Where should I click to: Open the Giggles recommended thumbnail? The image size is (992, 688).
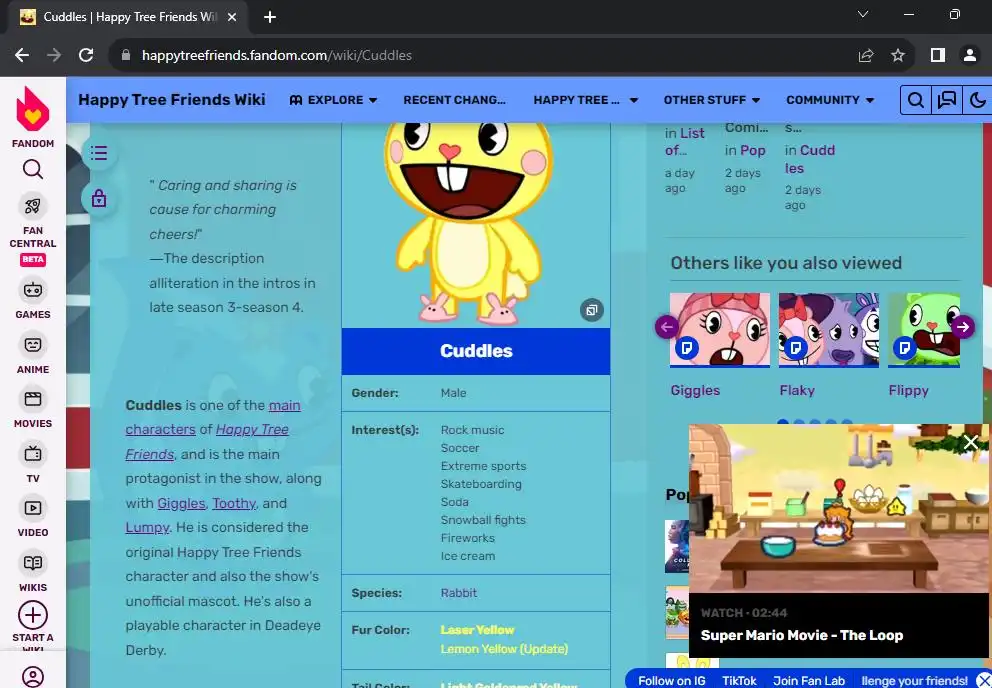720,329
